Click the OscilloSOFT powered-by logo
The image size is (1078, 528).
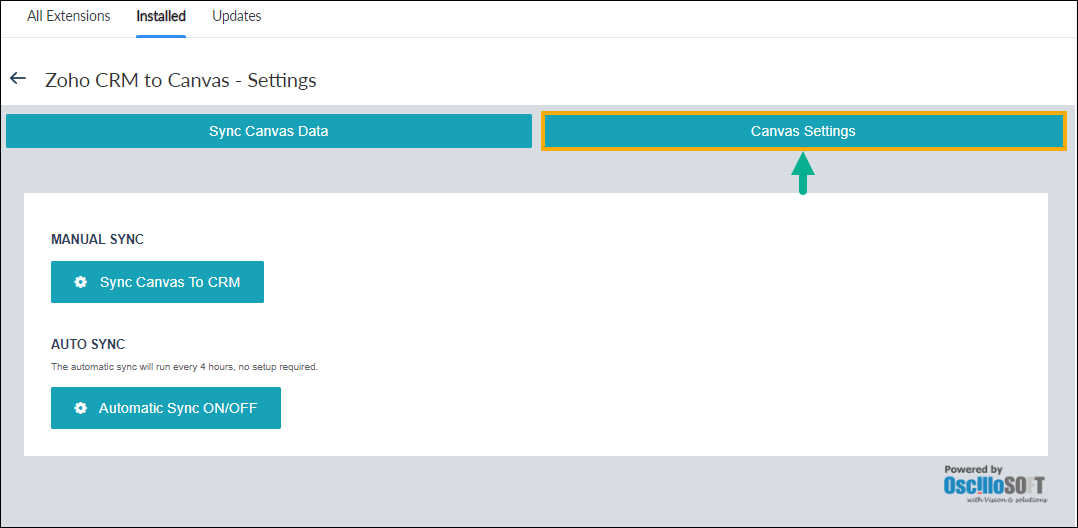click(996, 484)
